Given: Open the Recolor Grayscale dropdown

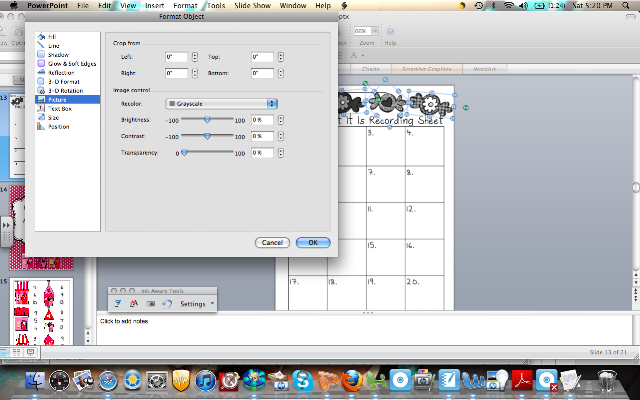Looking at the screenshot, I should tap(222, 104).
